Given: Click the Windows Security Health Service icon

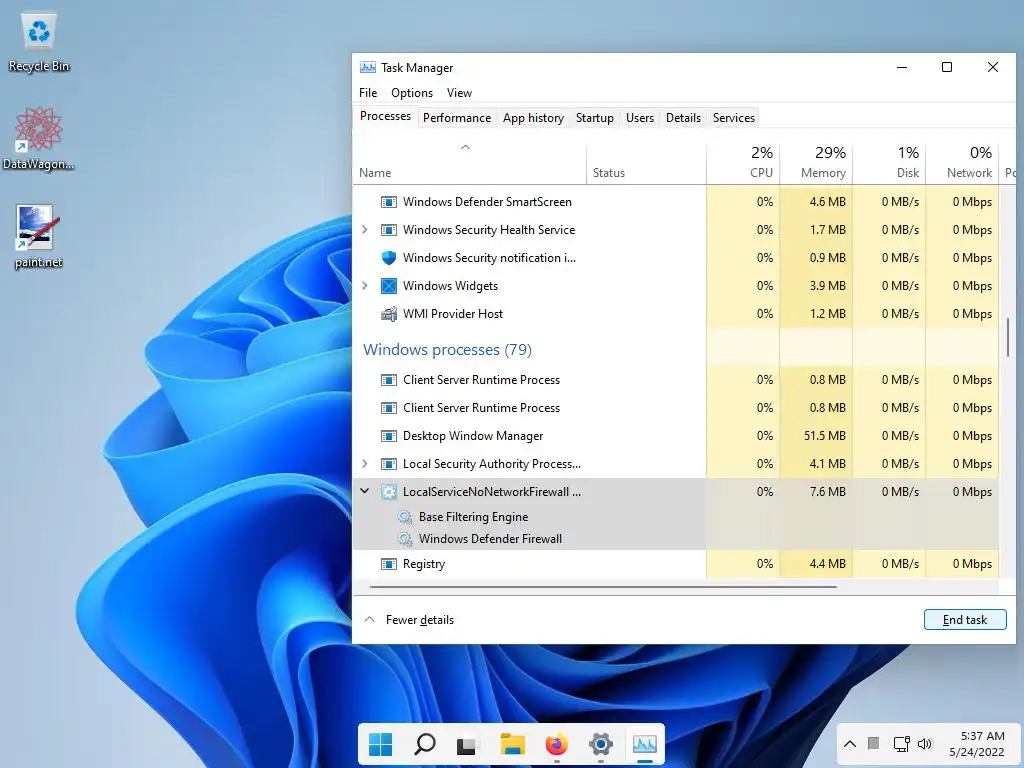Looking at the screenshot, I should tap(389, 230).
